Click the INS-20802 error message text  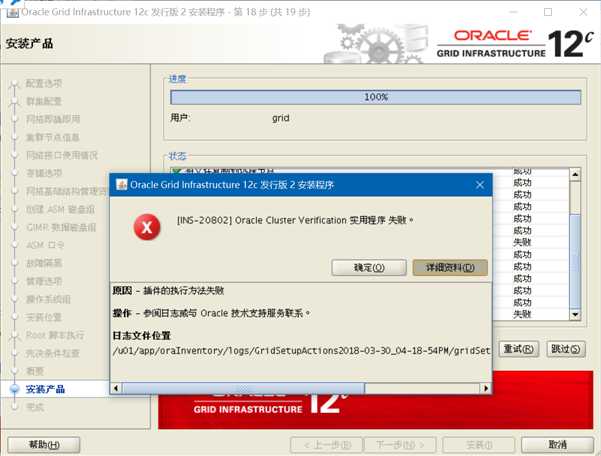[x=295, y=220]
